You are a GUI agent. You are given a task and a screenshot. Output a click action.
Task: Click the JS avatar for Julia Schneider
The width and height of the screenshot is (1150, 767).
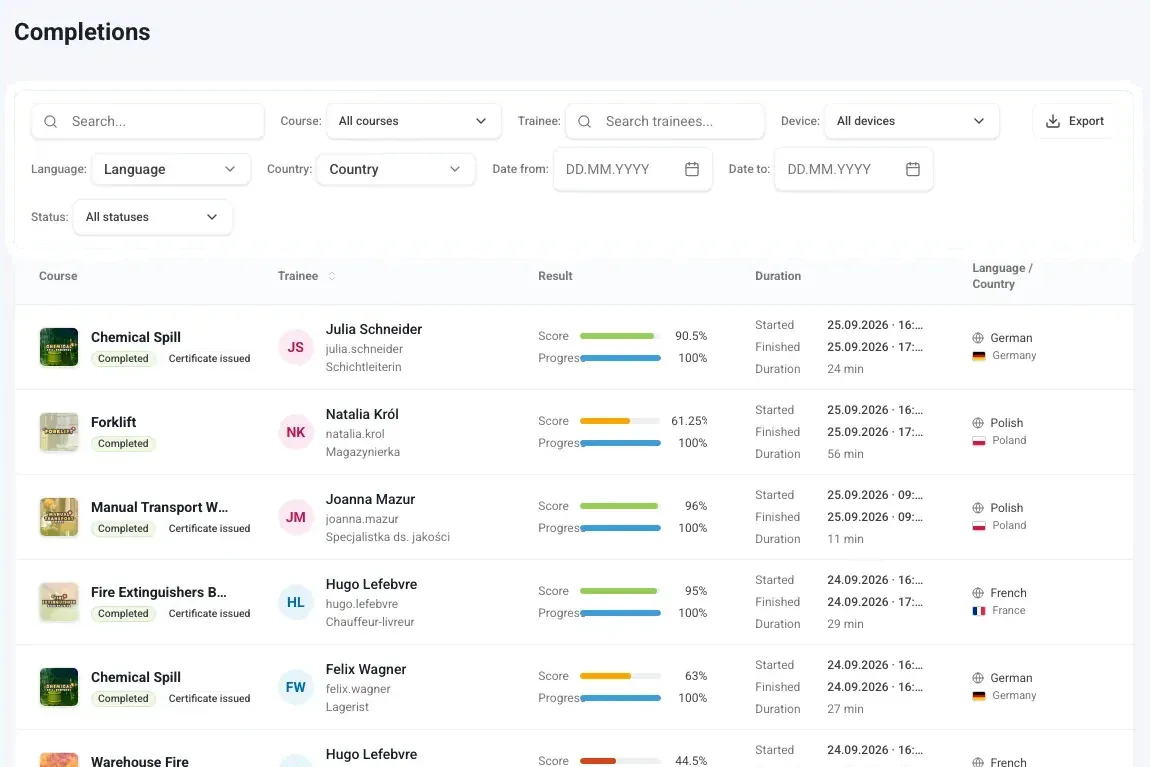[x=296, y=347]
